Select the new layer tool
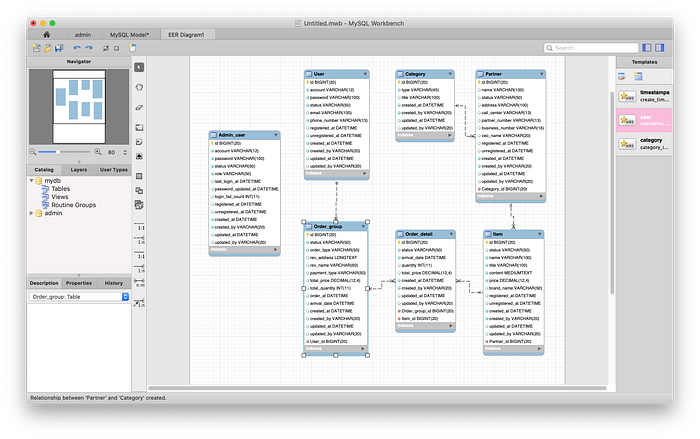The width and height of the screenshot is (700, 439). coord(139,127)
